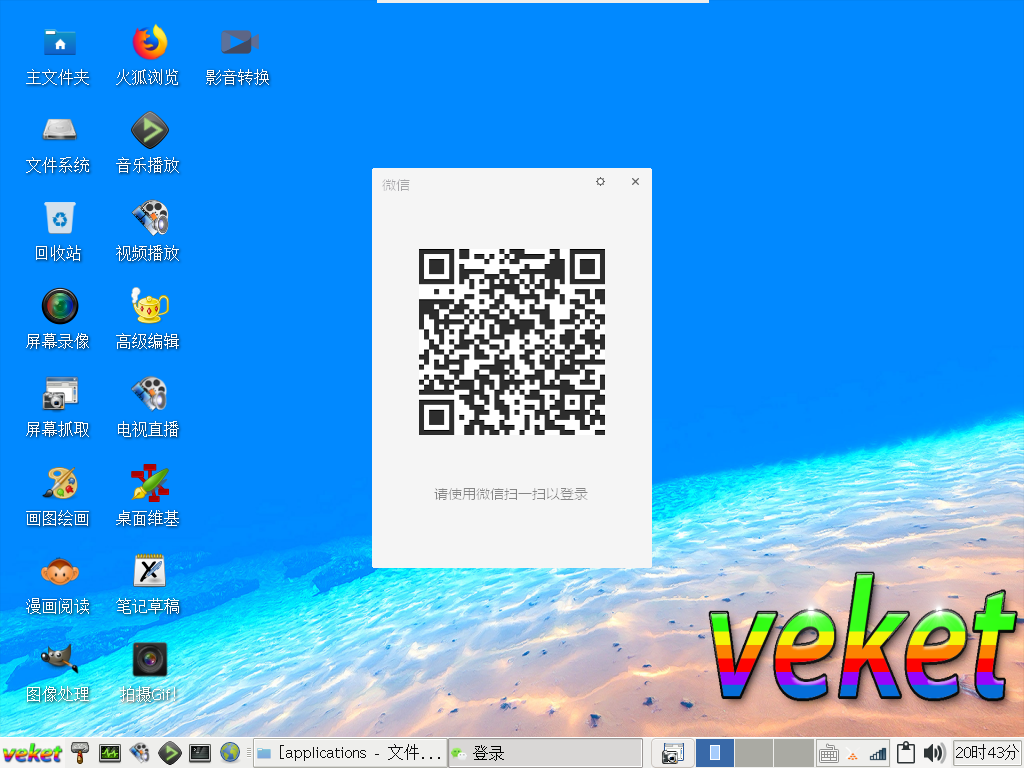Switch to the applications file manager task

click(348, 753)
